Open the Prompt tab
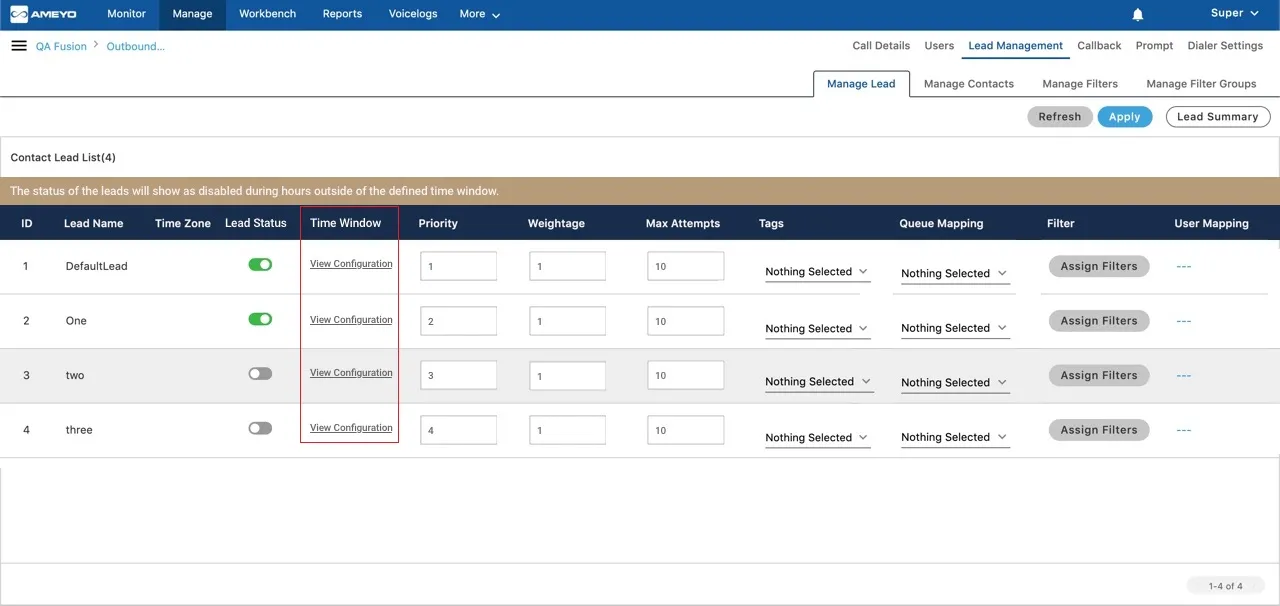This screenshot has width=1280, height=606. point(1154,46)
